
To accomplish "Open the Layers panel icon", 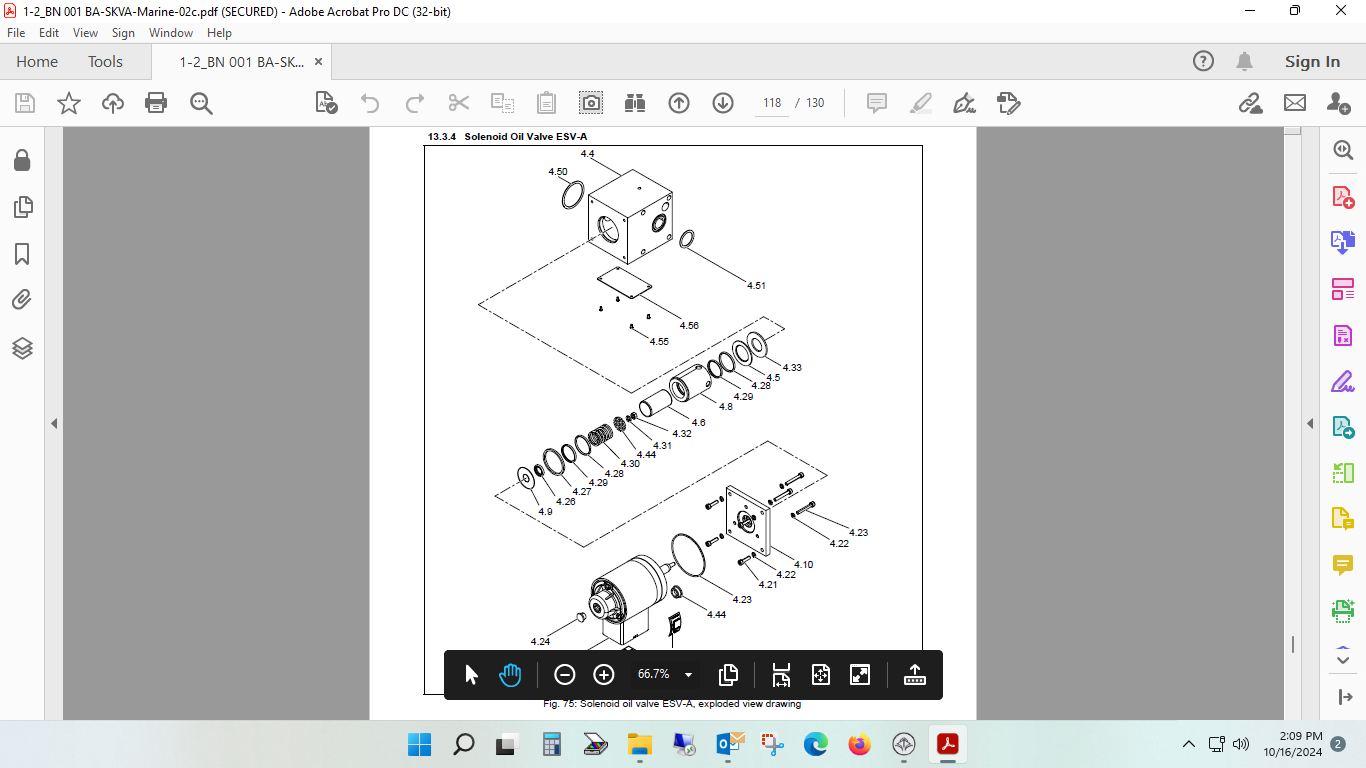I will coord(22,348).
